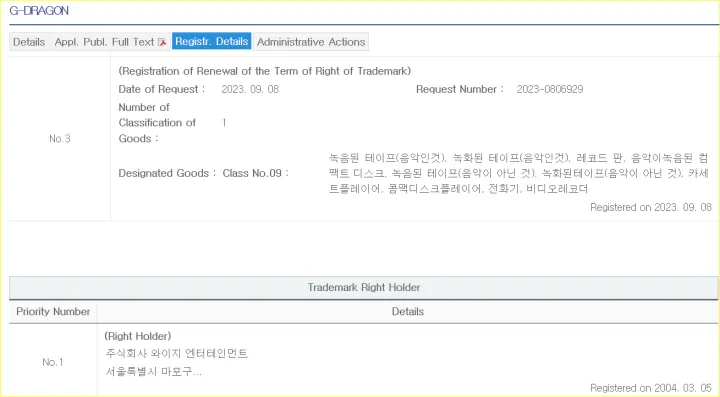The image size is (720, 397).
Task: Click the No.1 priority number cell
Action: coord(53,362)
